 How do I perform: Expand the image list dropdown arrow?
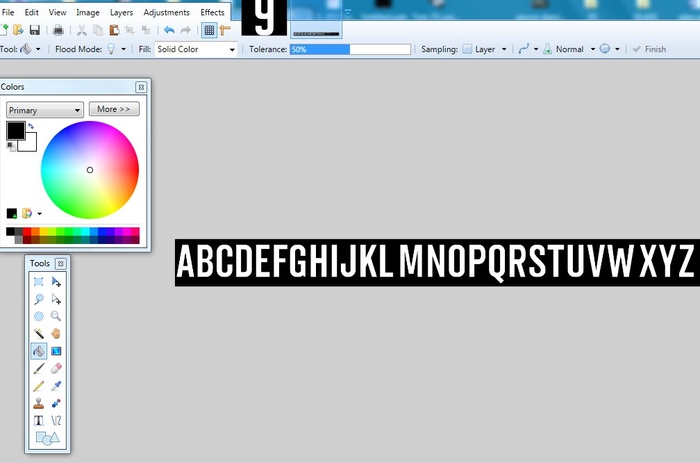tap(347, 13)
